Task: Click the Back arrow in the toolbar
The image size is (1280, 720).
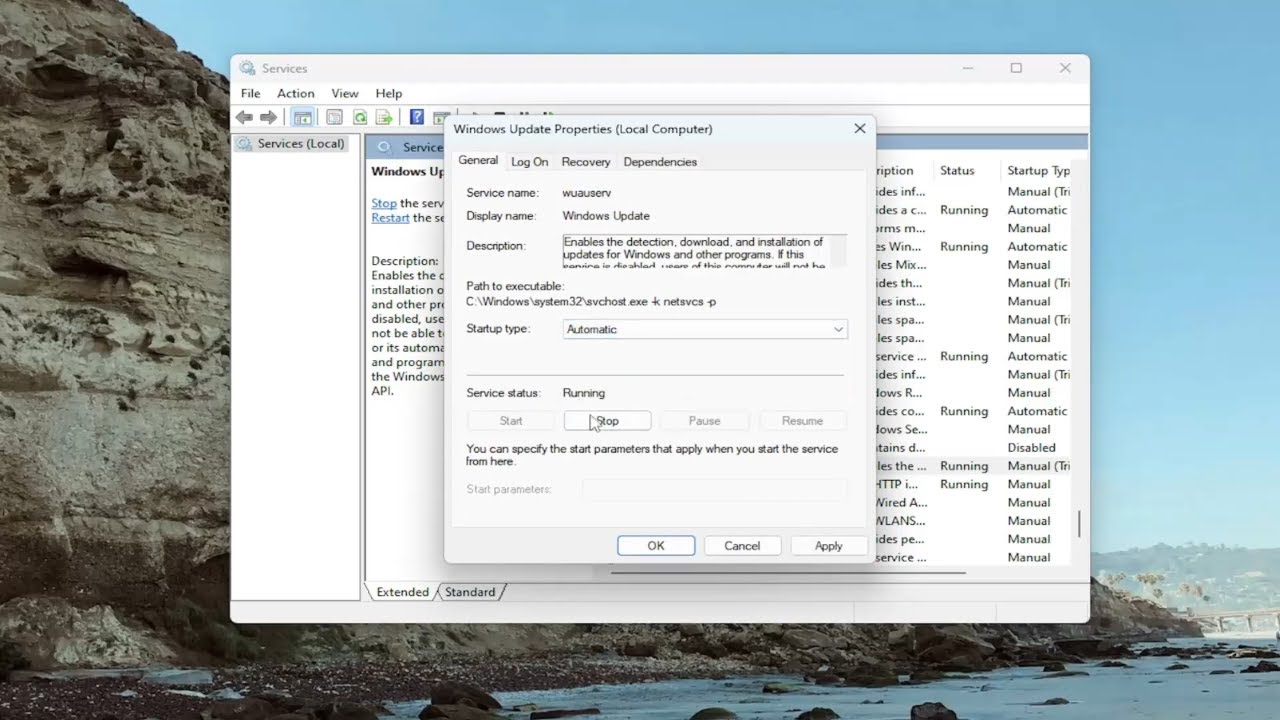Action: tap(244, 118)
